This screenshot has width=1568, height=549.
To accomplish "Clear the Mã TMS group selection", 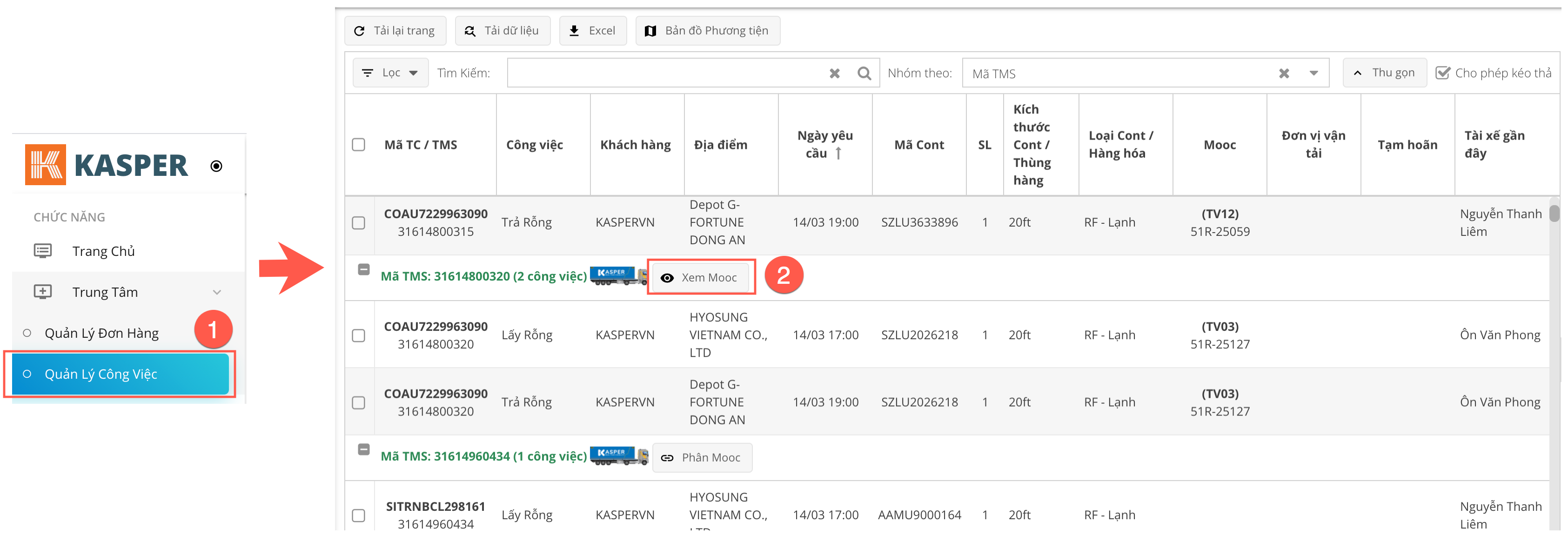I will (x=1284, y=74).
